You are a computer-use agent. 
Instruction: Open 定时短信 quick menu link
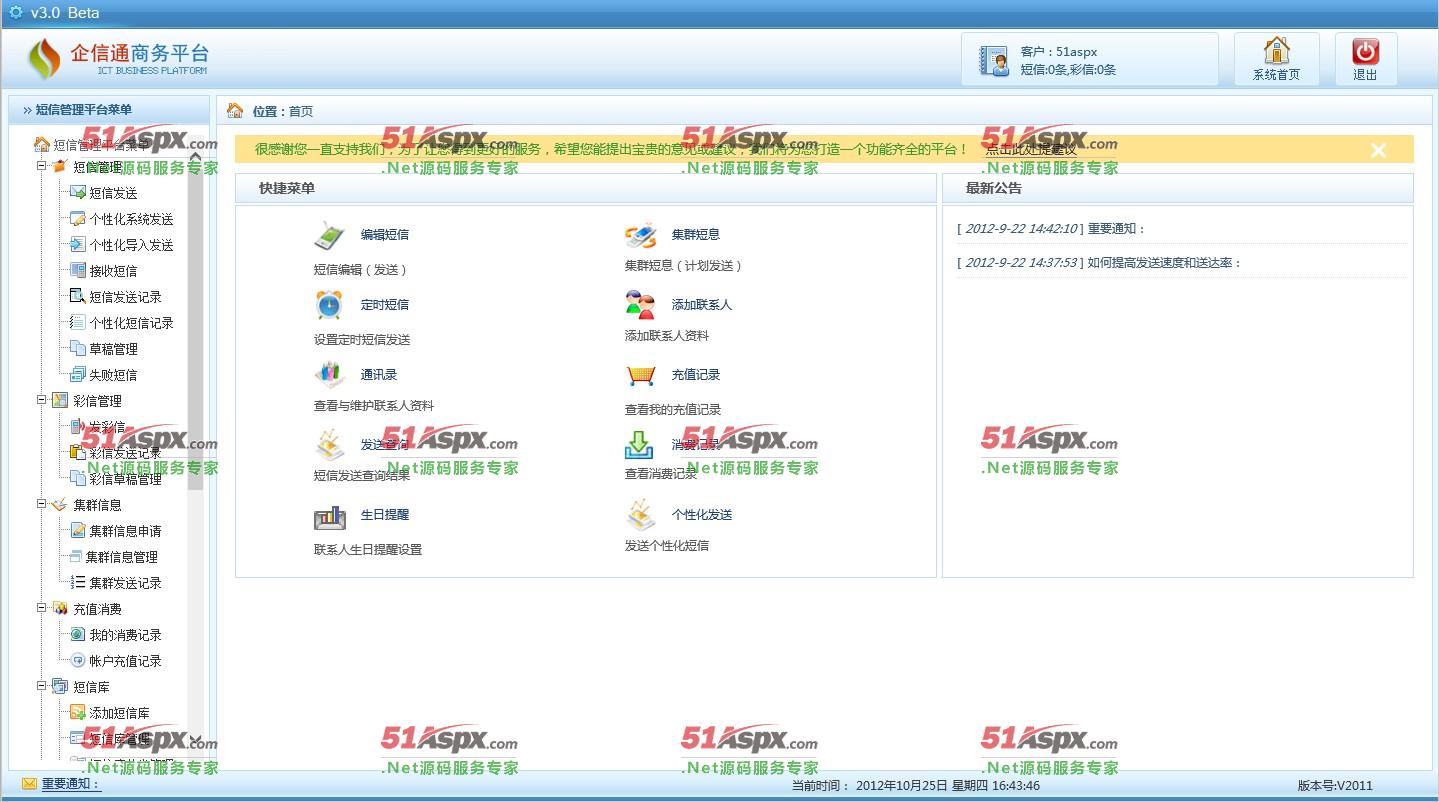click(x=385, y=305)
